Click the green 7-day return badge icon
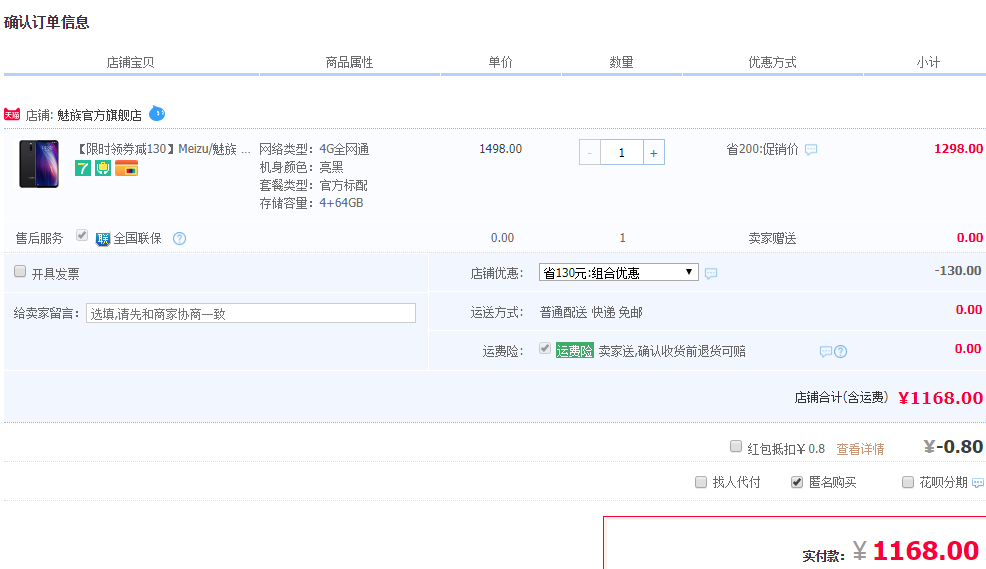Screen dimensions: 986x569 tap(83, 168)
